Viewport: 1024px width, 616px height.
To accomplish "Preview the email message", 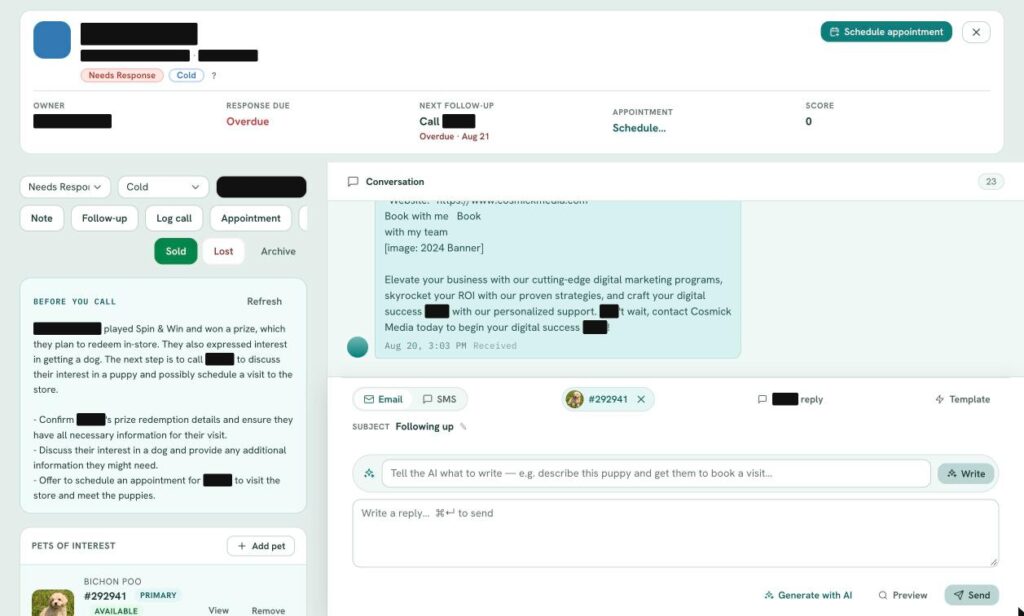I will click(903, 595).
